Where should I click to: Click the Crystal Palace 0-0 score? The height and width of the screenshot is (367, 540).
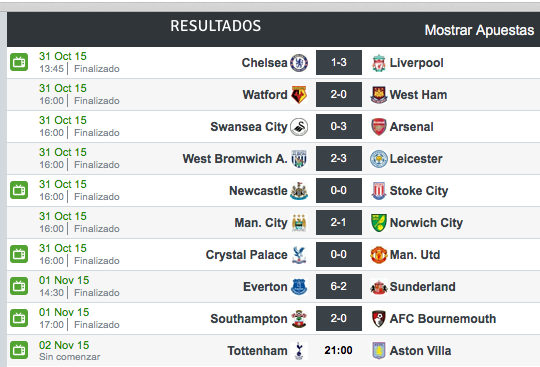339,254
